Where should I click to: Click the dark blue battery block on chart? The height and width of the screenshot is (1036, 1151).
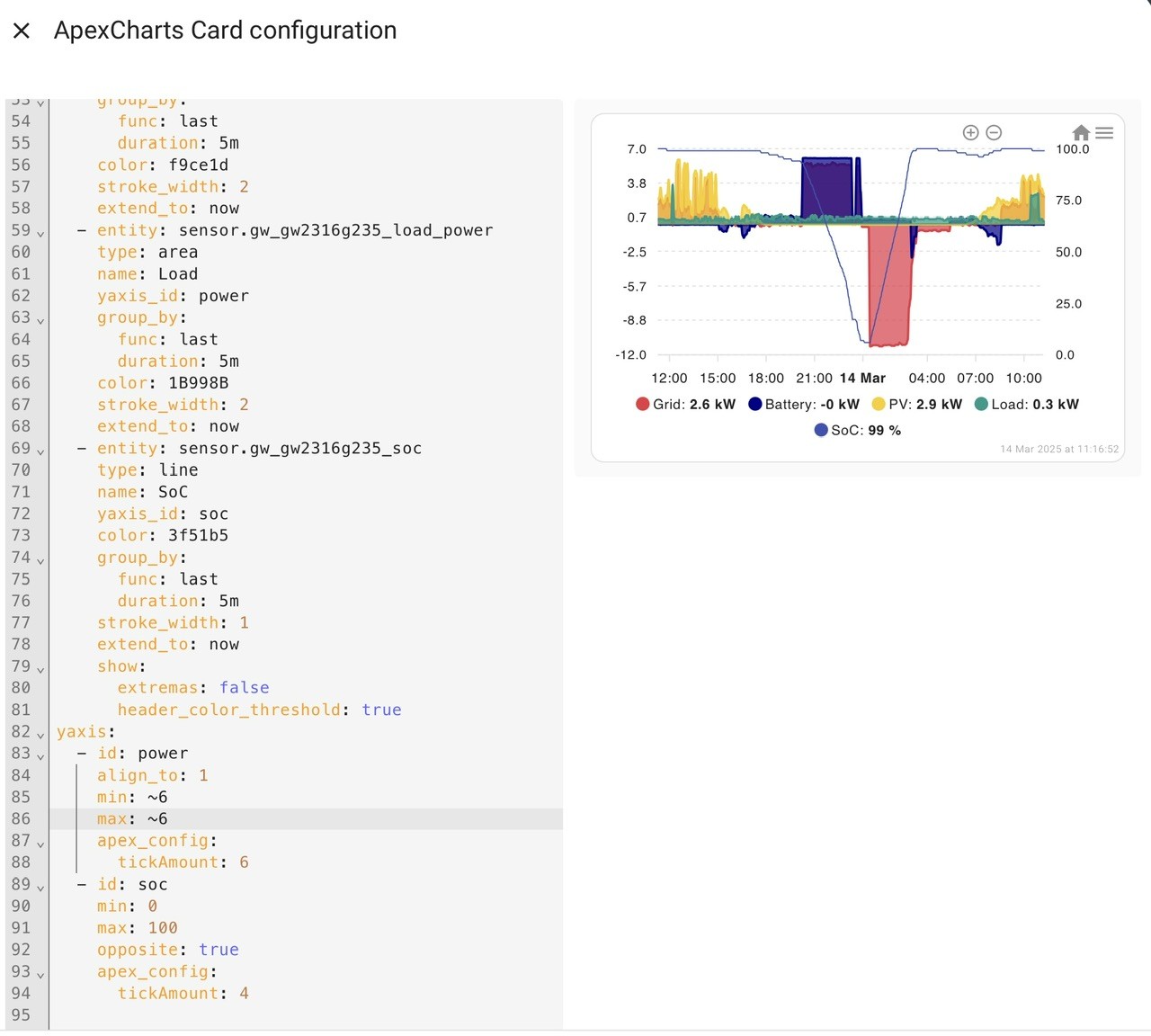(x=825, y=187)
